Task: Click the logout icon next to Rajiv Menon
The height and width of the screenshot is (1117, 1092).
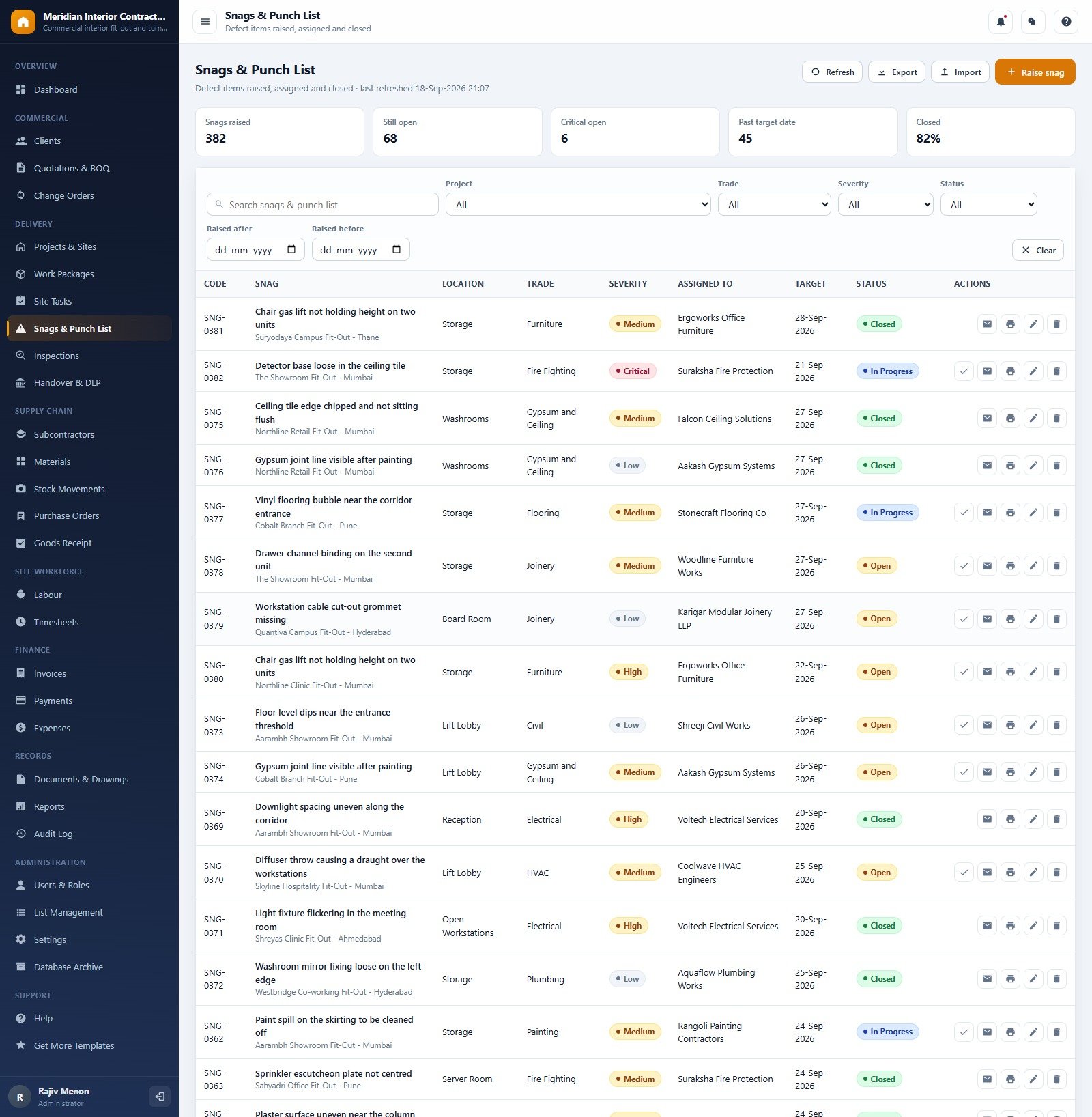Action: 160,1097
